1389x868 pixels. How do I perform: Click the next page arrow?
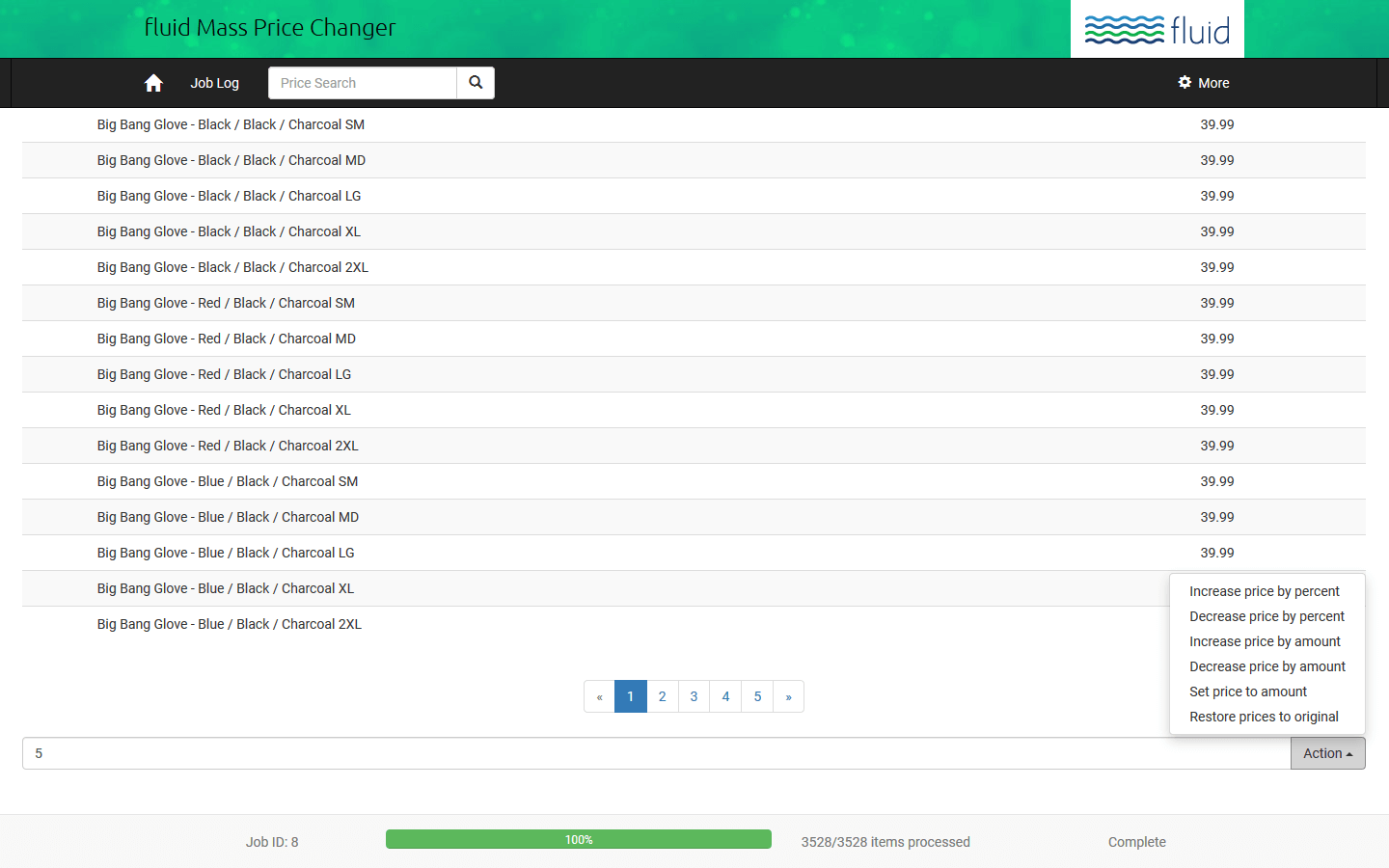[788, 696]
